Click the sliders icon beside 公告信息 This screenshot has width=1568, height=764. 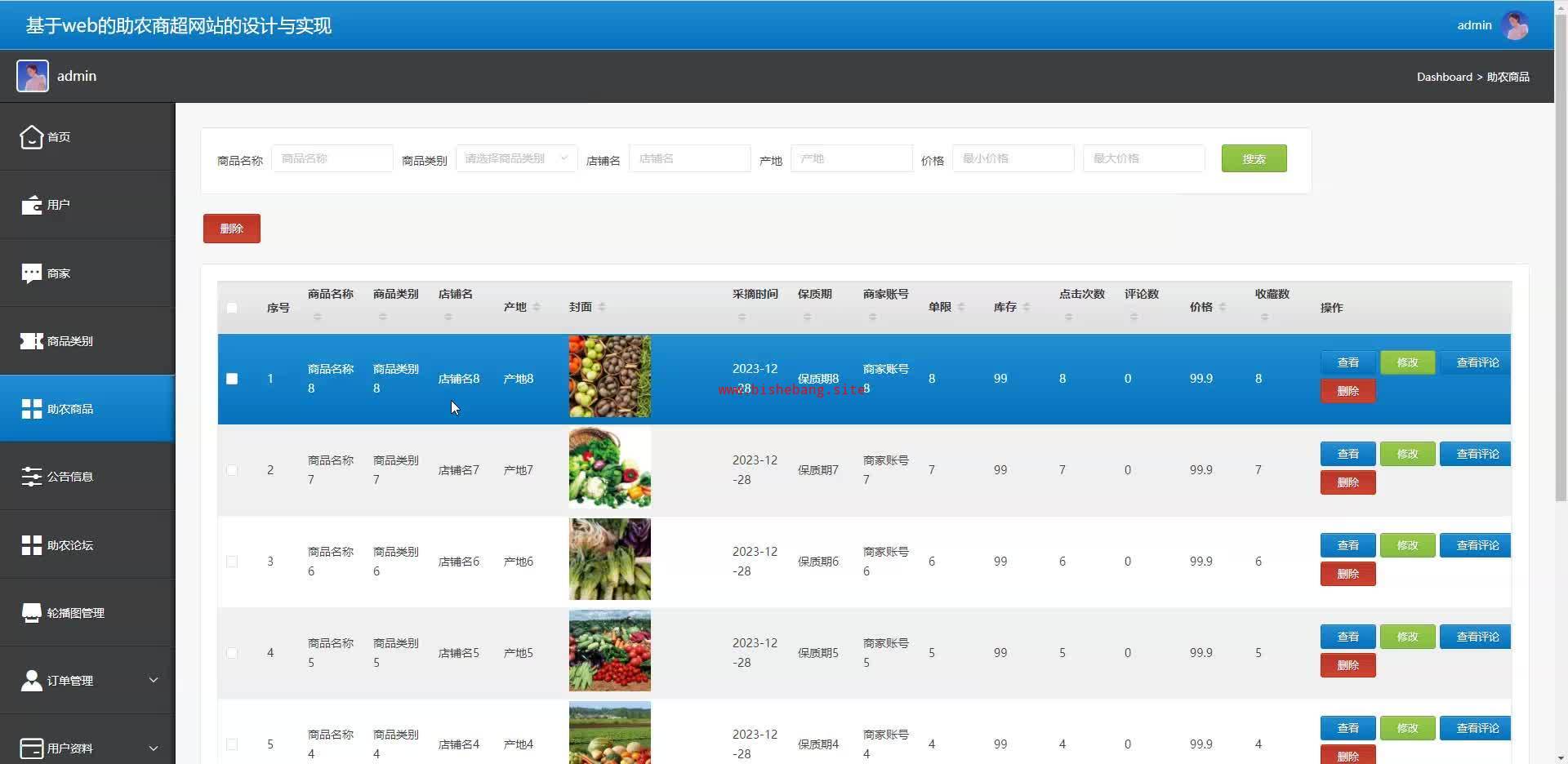pyautogui.click(x=31, y=477)
